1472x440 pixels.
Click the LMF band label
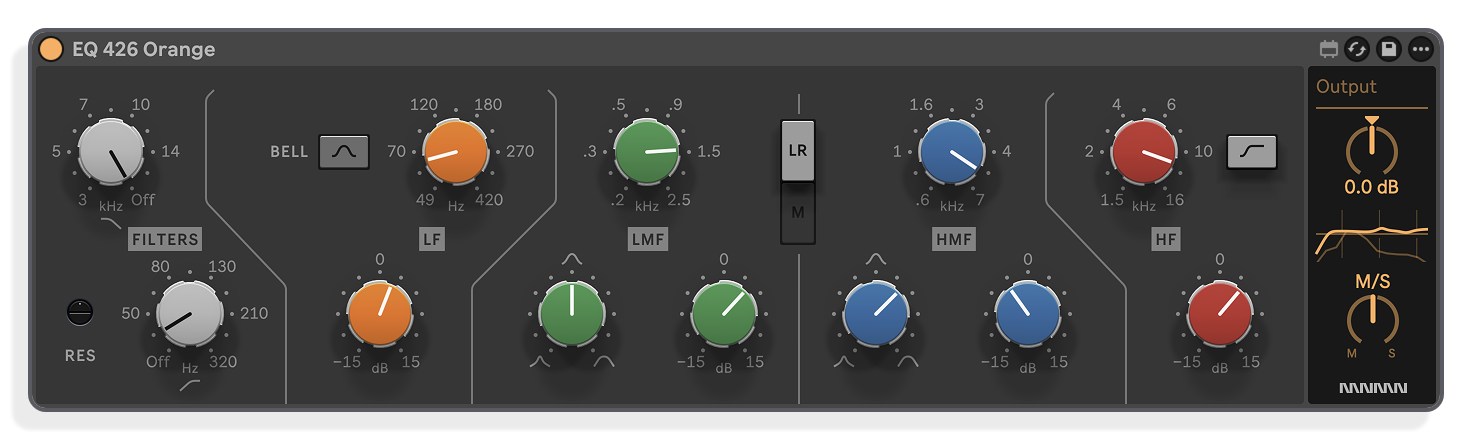[648, 239]
